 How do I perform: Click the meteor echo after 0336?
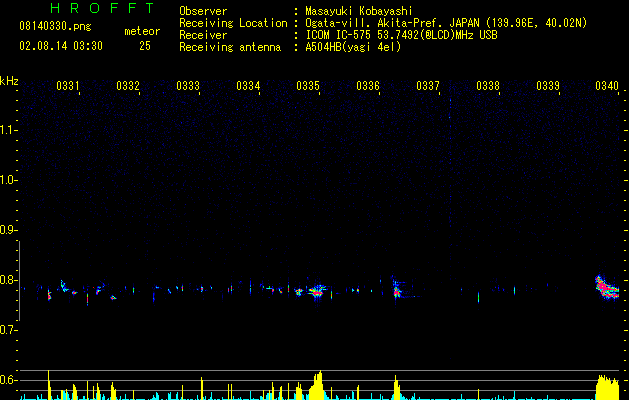pos(397,290)
